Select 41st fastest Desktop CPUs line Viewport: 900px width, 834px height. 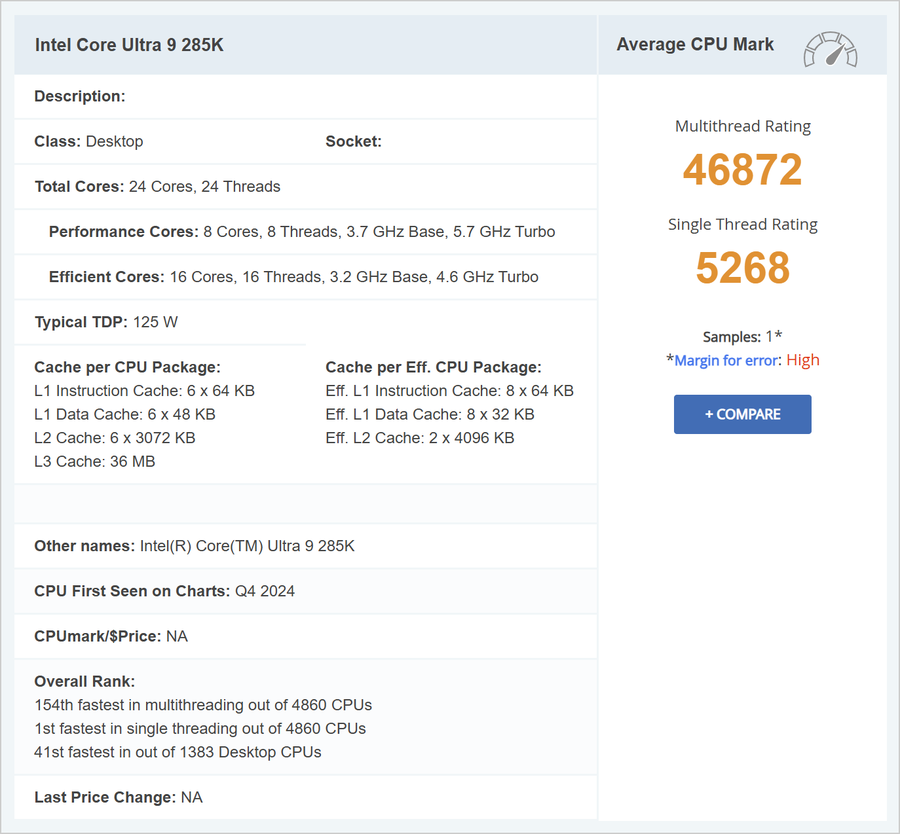(178, 752)
